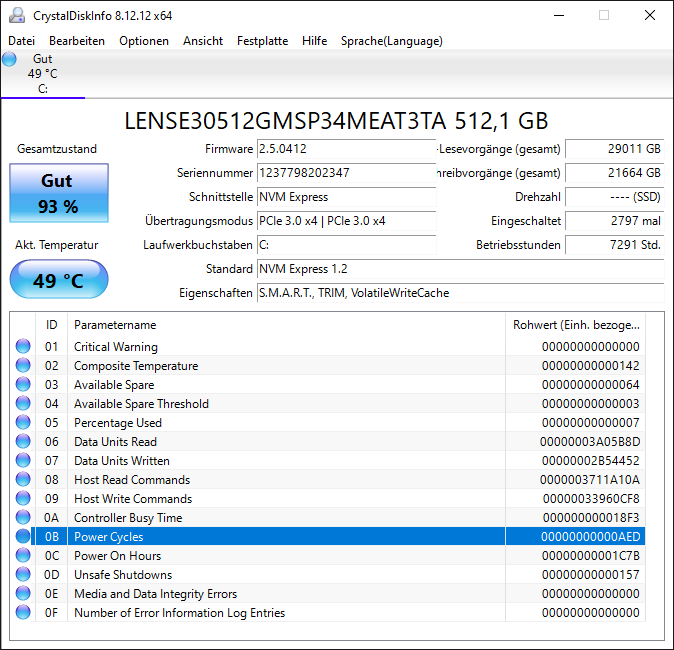Image resolution: width=674 pixels, height=650 pixels.
Task: Click the Firmware field 2.5.0412
Action: (346, 149)
